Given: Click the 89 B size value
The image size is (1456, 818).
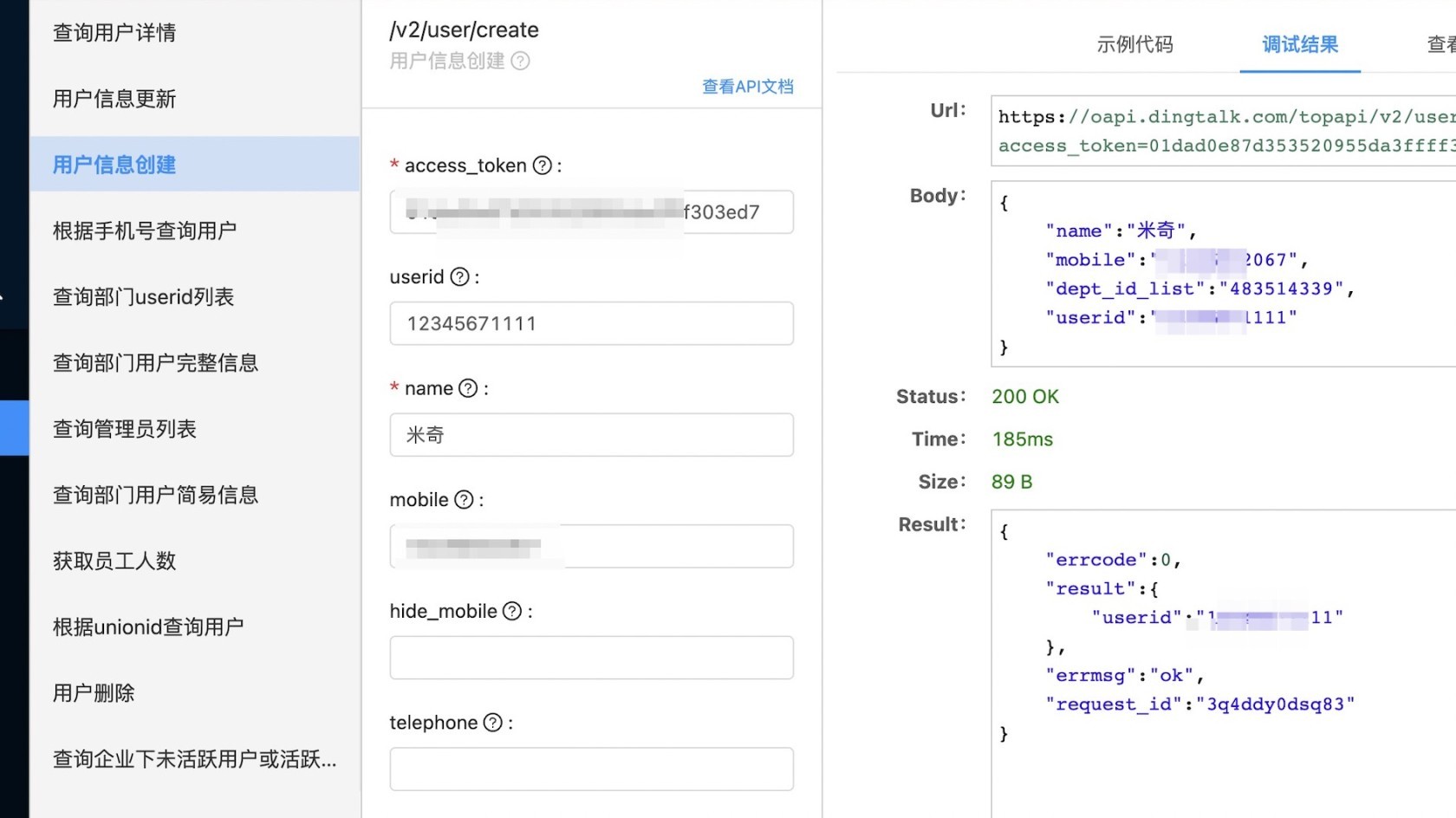Looking at the screenshot, I should coord(1012,482).
